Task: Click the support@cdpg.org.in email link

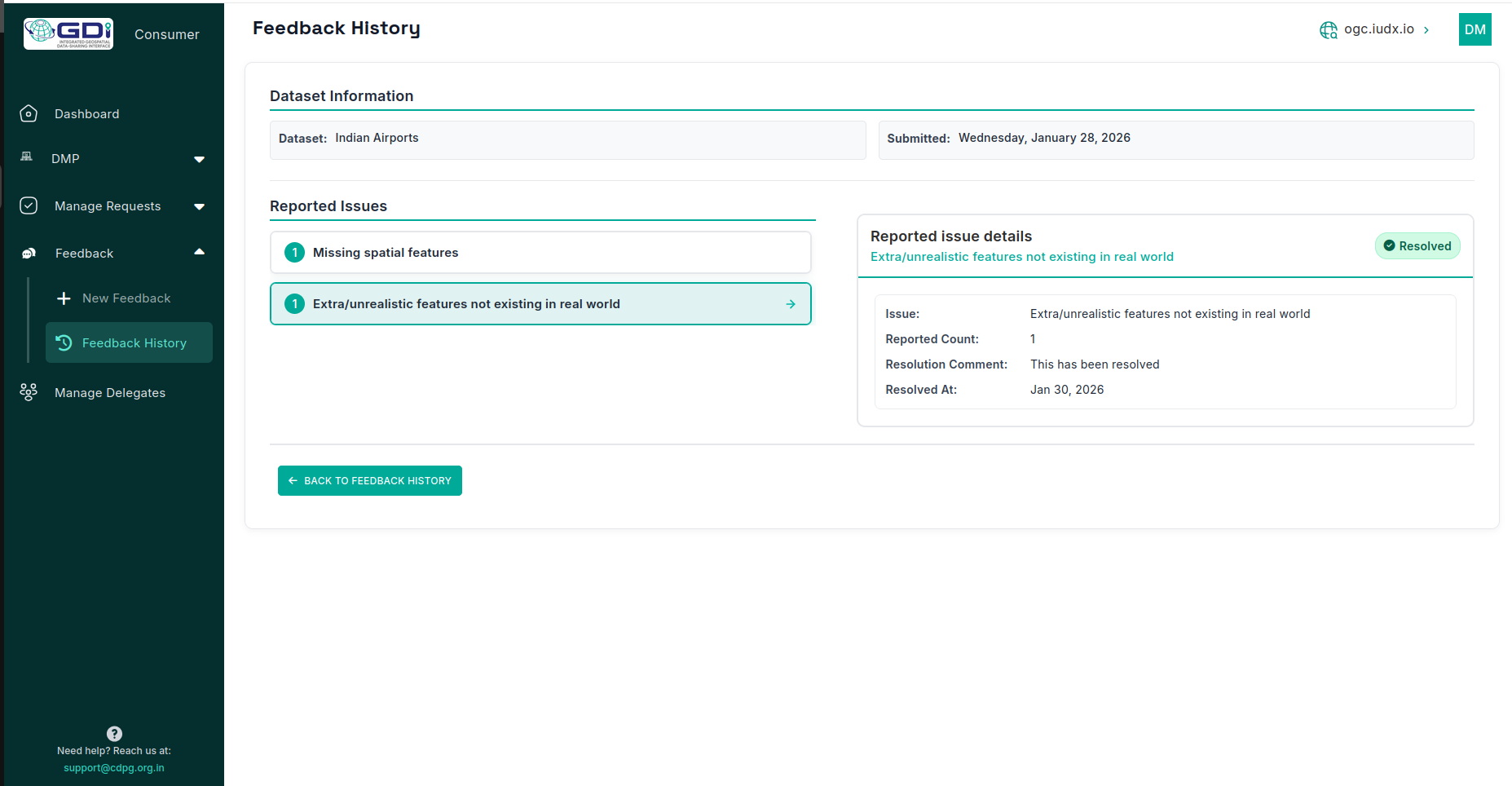Action: point(114,768)
